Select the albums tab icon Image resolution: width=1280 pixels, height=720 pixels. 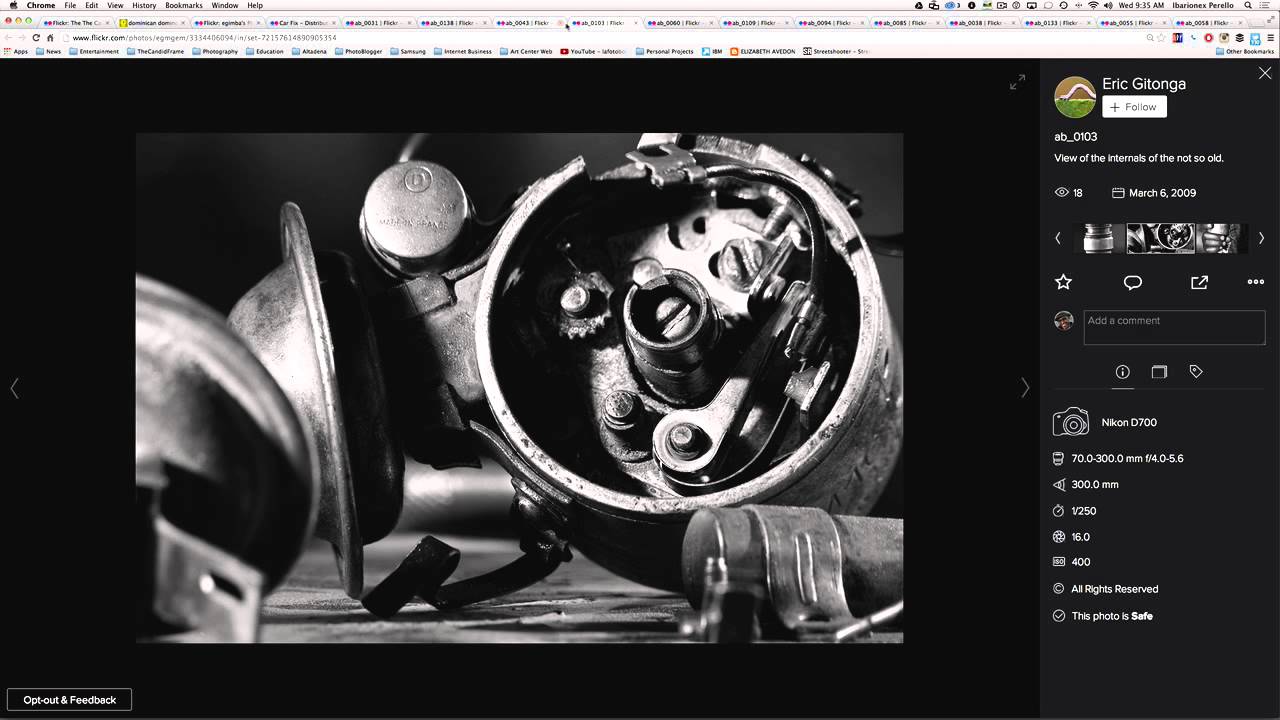(x=1159, y=372)
